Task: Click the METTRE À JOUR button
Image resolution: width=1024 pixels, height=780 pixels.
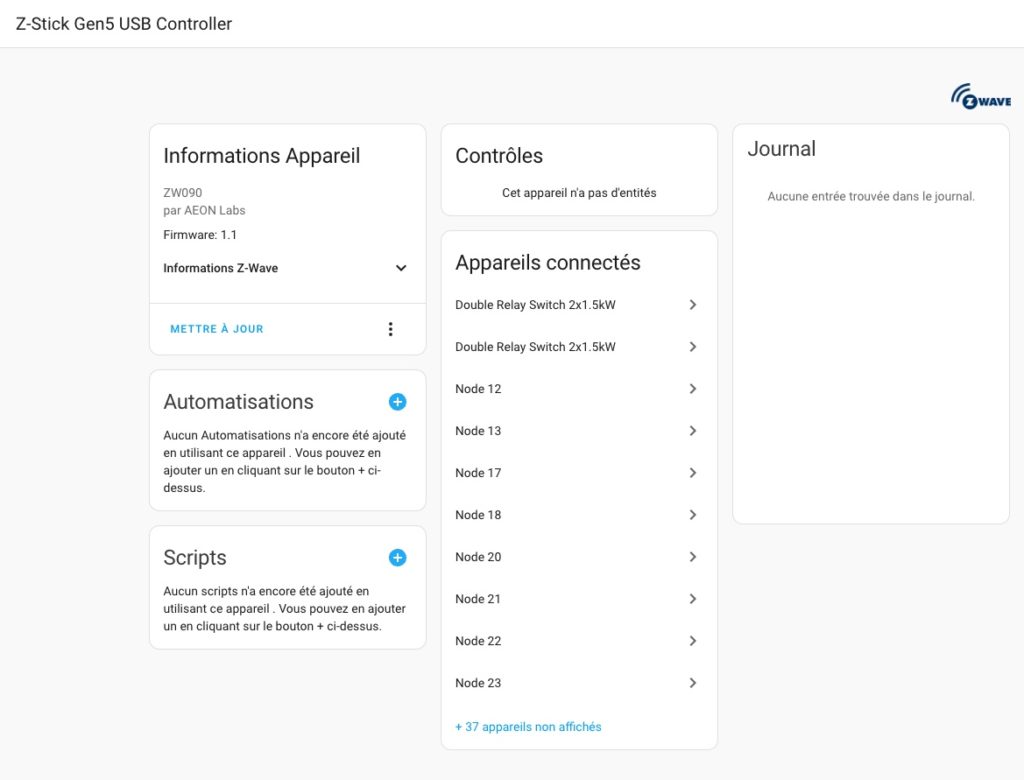Action: (x=217, y=329)
